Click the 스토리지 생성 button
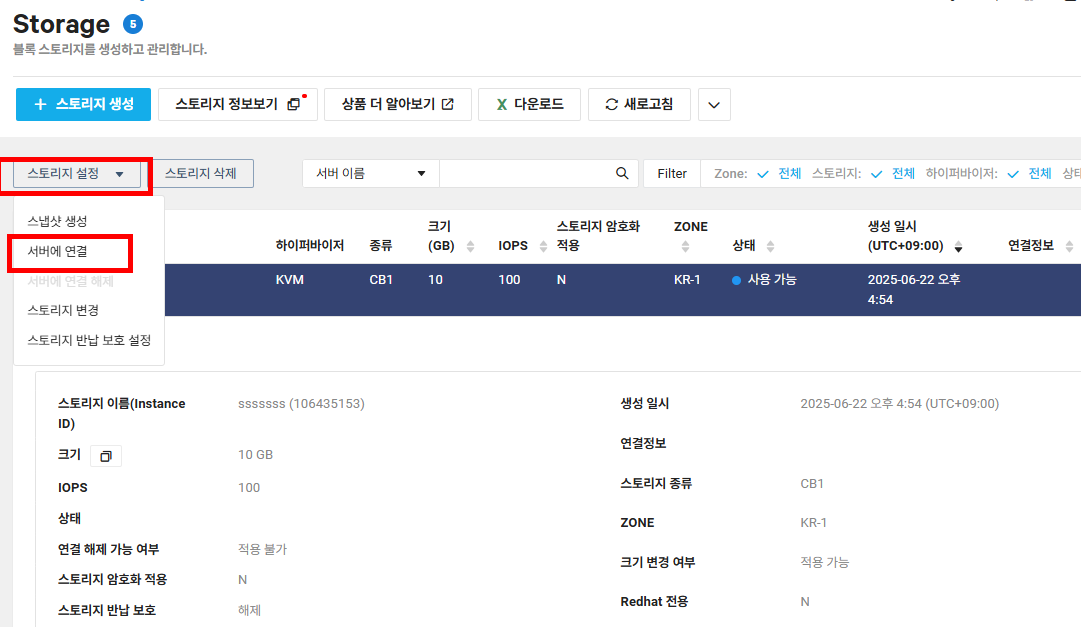Image resolution: width=1081 pixels, height=627 pixels. [x=83, y=104]
